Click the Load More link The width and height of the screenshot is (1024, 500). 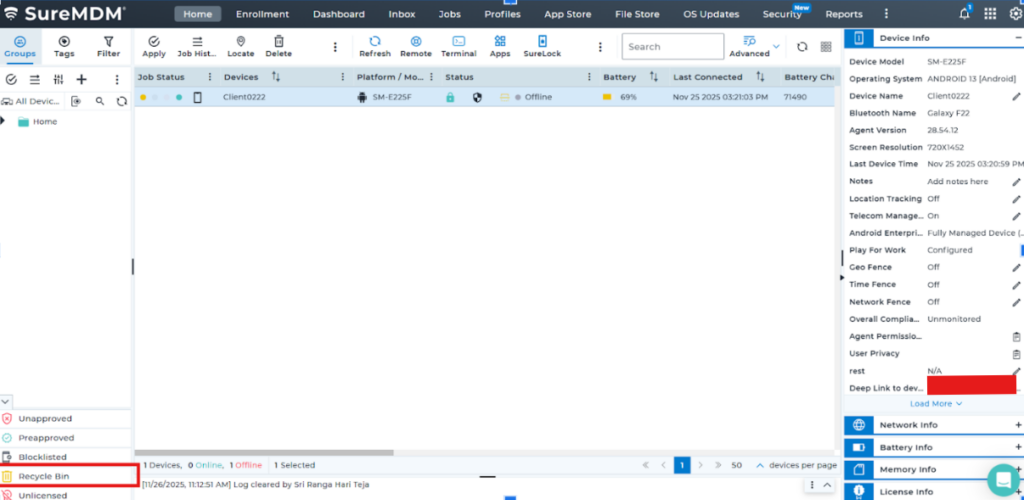point(936,404)
